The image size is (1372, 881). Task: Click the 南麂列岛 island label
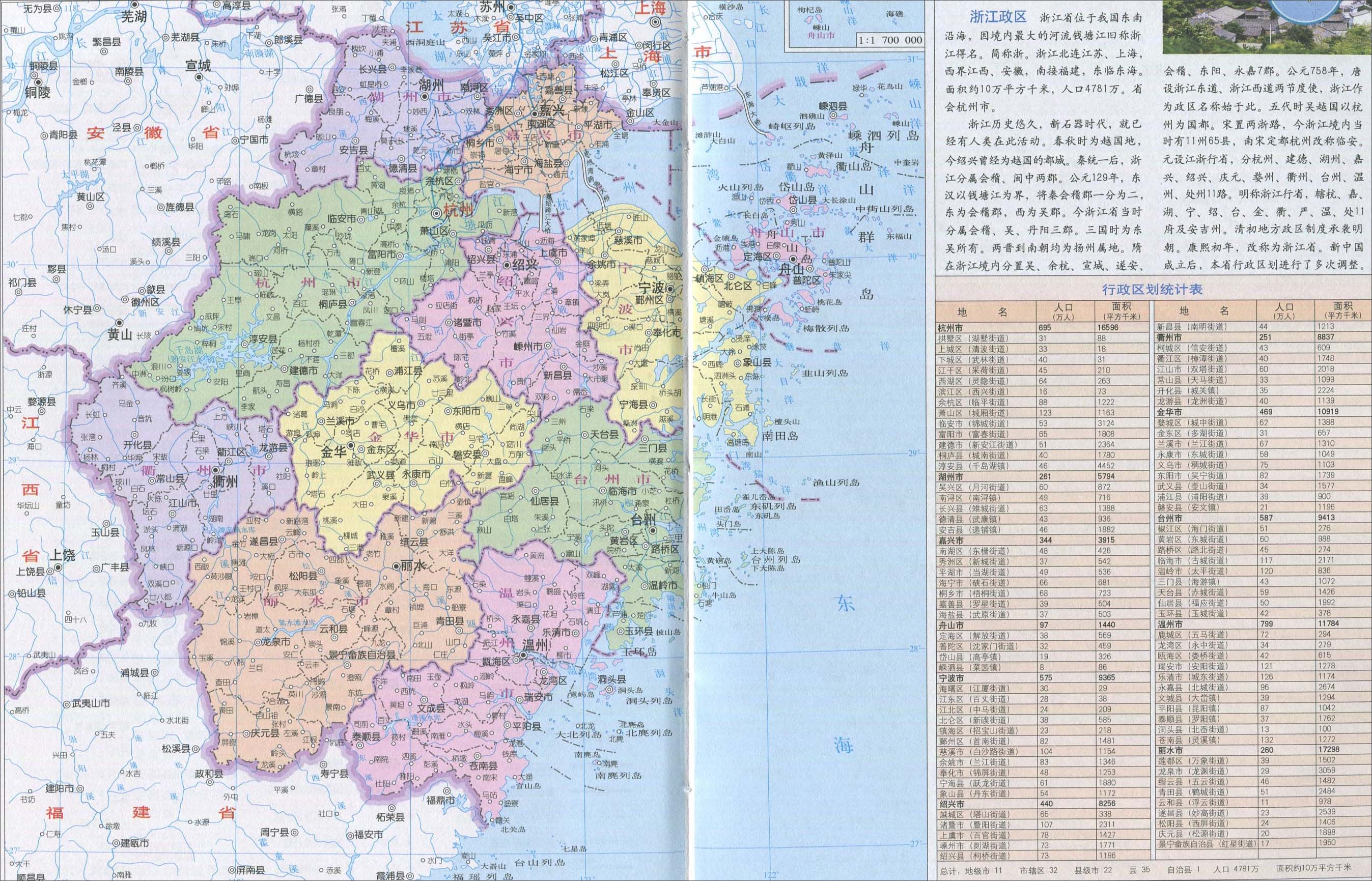point(619,776)
